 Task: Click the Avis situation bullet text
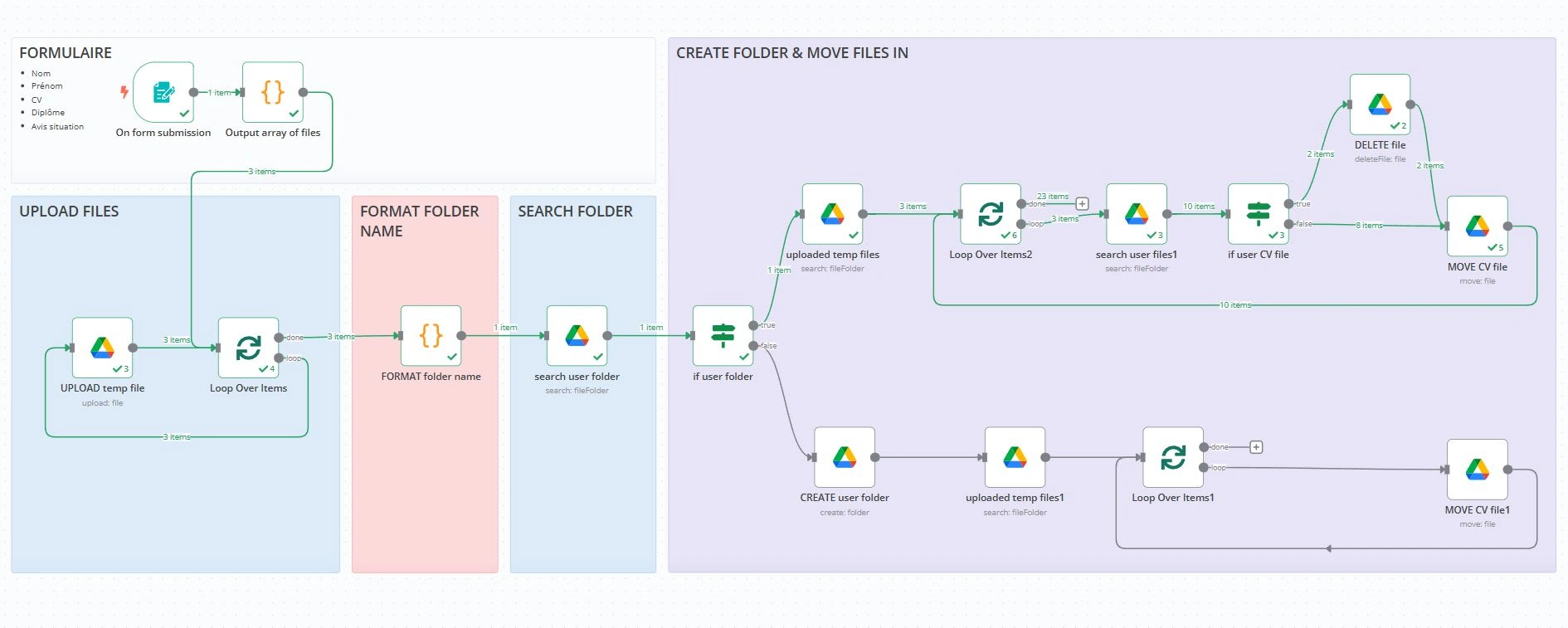coord(57,127)
